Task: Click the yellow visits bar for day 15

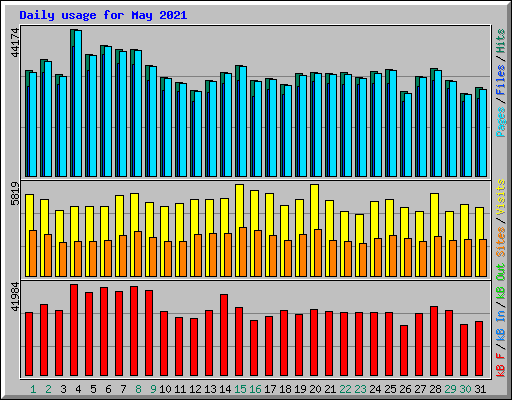Action: click(x=239, y=230)
